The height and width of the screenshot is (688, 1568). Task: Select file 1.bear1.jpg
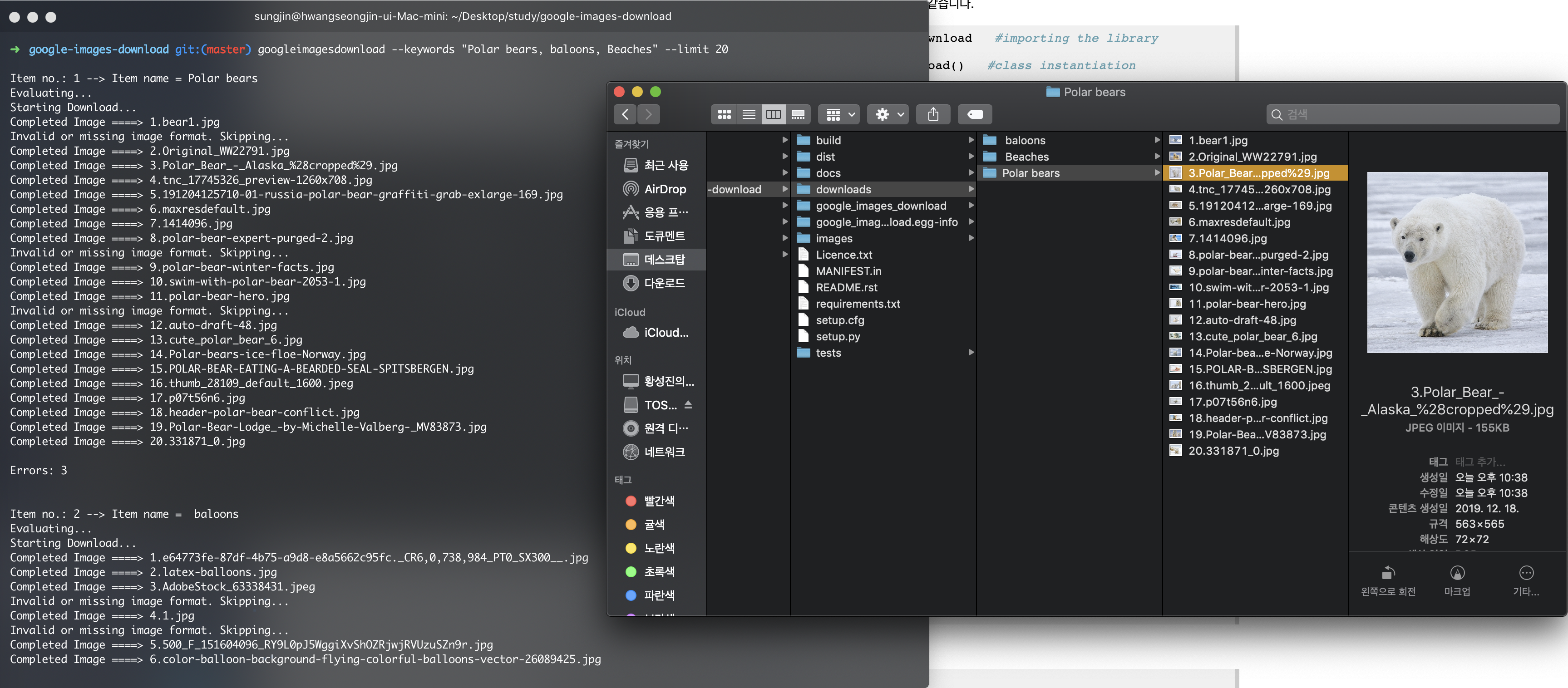(1256, 141)
